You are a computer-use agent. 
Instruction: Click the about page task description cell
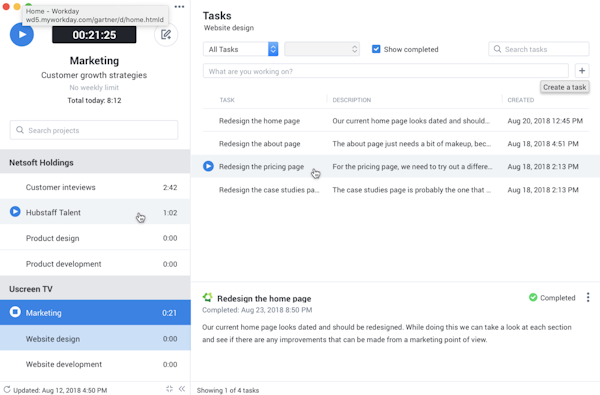click(411, 144)
